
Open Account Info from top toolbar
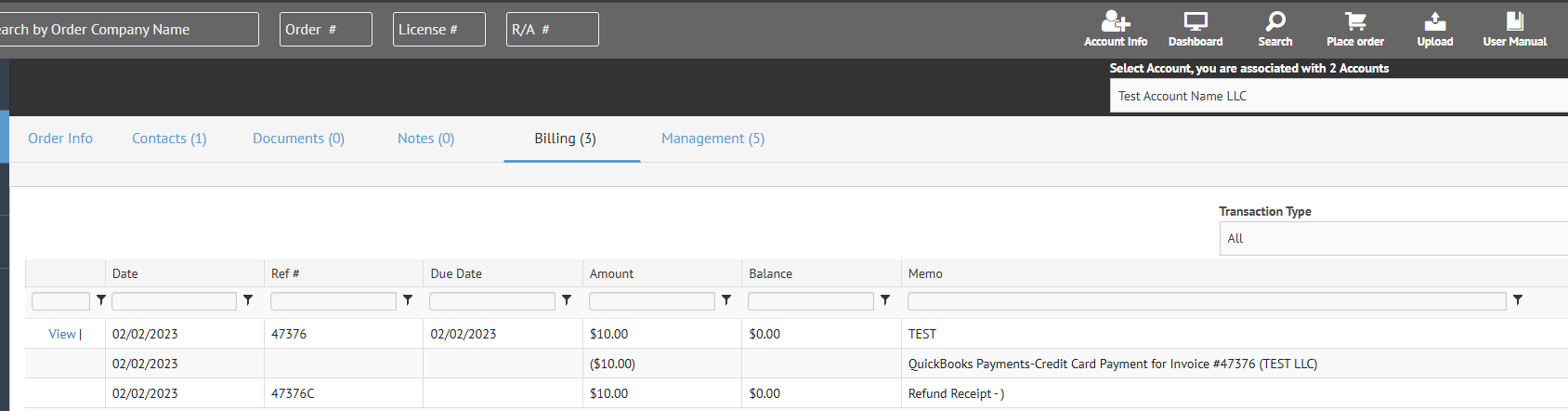[1116, 29]
